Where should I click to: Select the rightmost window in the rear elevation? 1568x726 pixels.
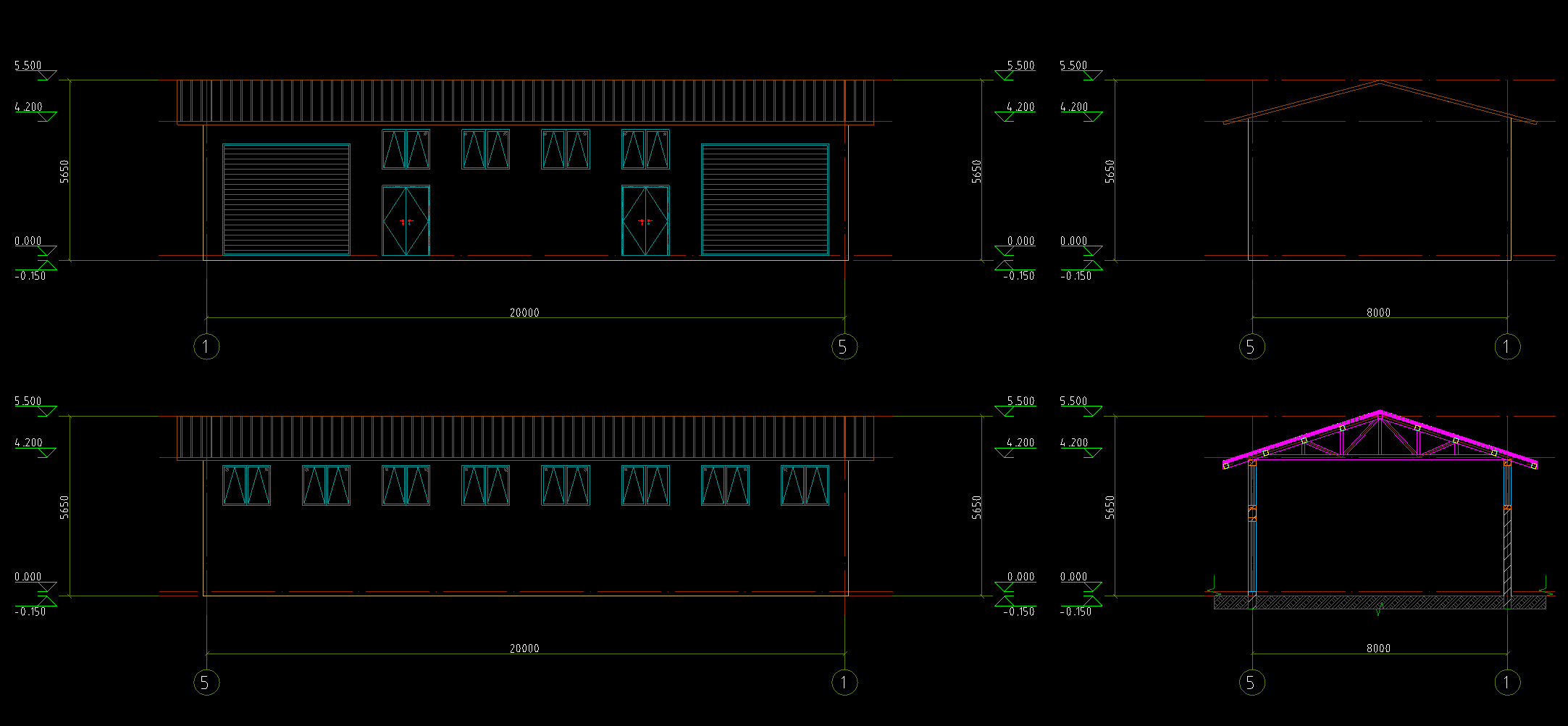(805, 485)
